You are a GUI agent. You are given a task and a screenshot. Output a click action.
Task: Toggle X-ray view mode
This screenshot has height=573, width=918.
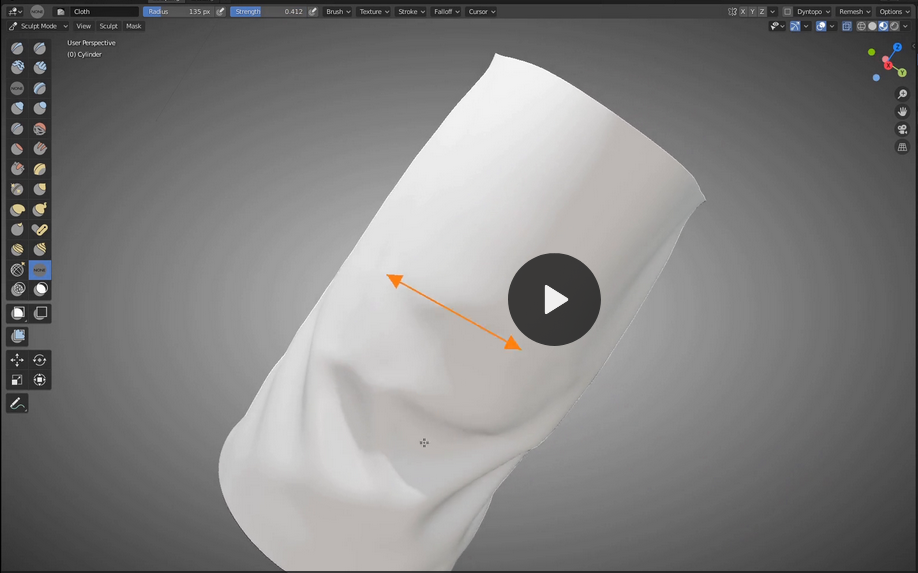click(847, 26)
